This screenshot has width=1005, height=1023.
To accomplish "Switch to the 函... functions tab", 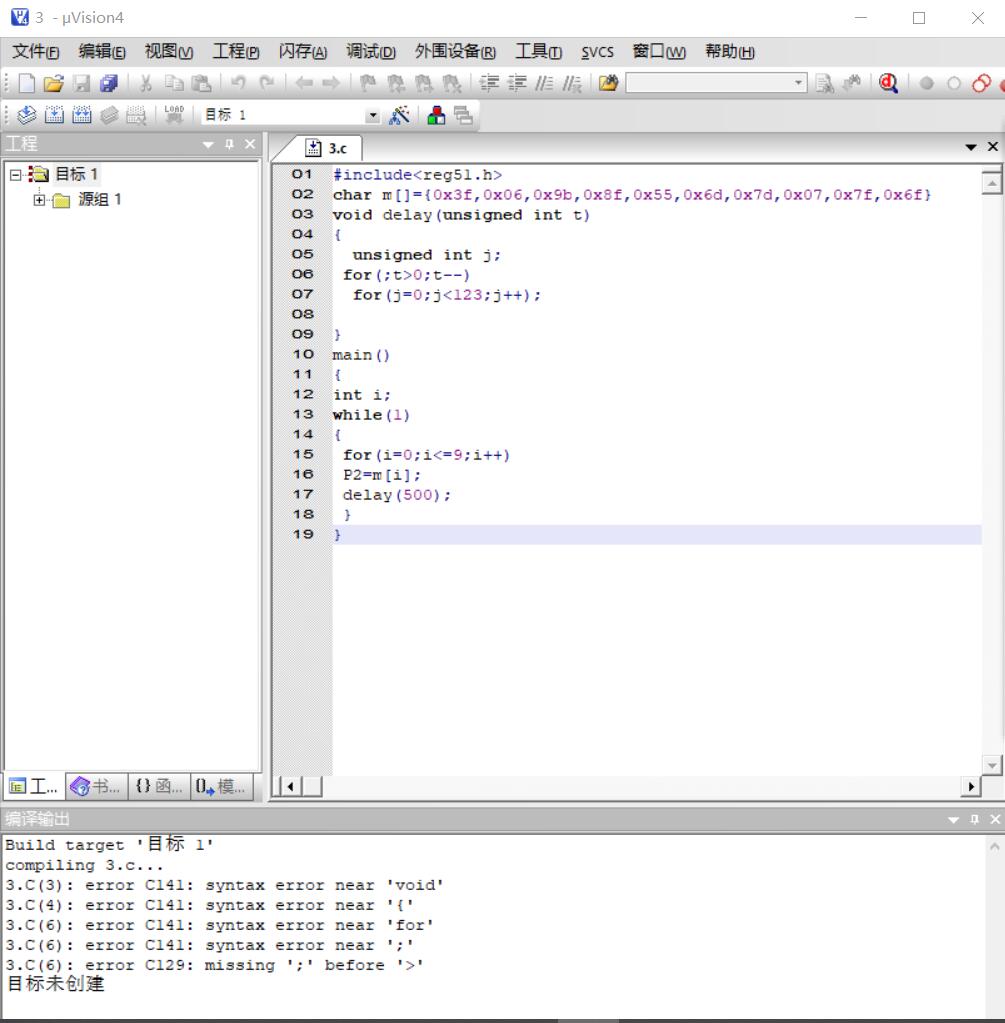I will [x=159, y=786].
